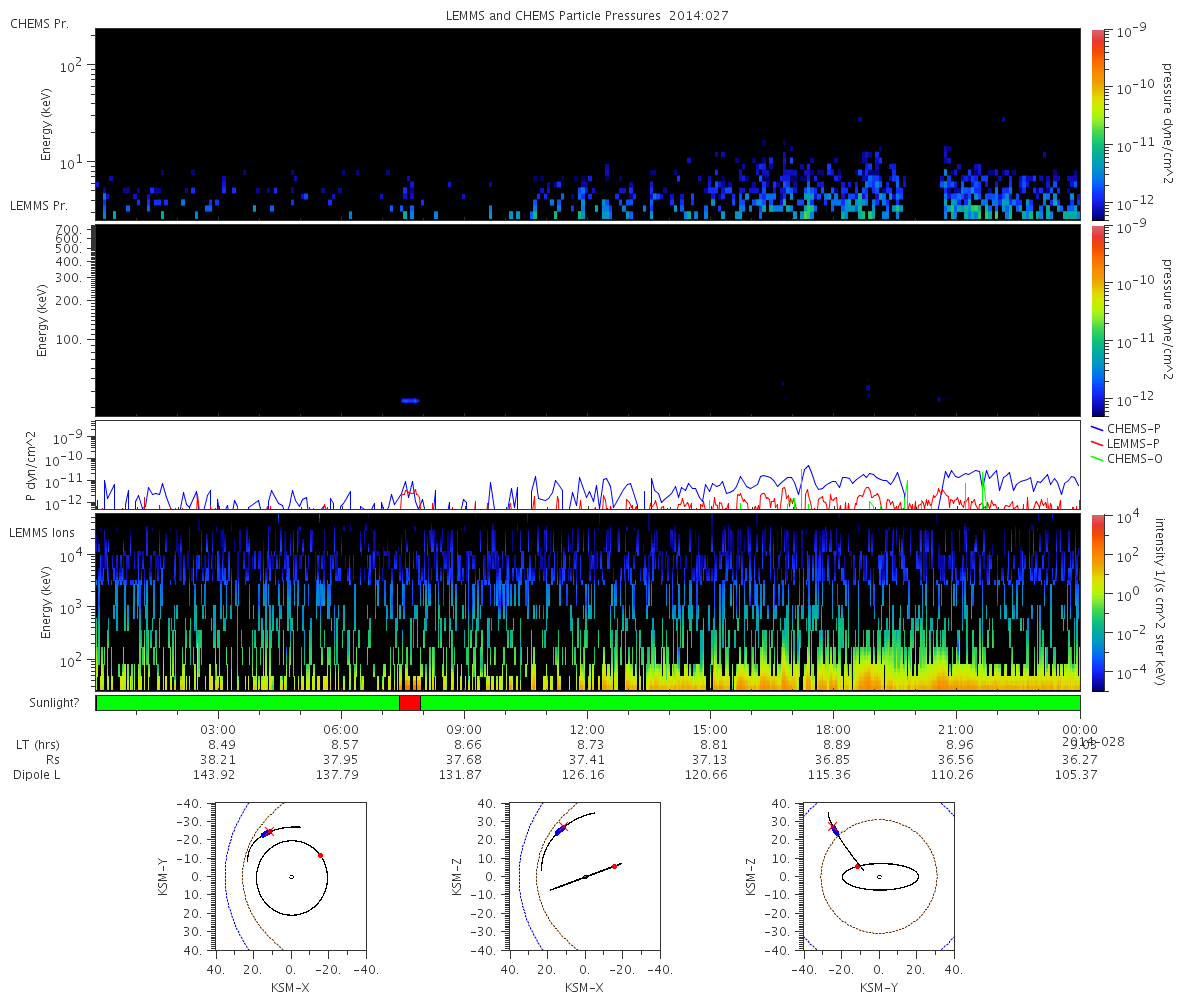Click the 03:00 time tick label
Viewport: 1200px width, 1000px height.
218,729
